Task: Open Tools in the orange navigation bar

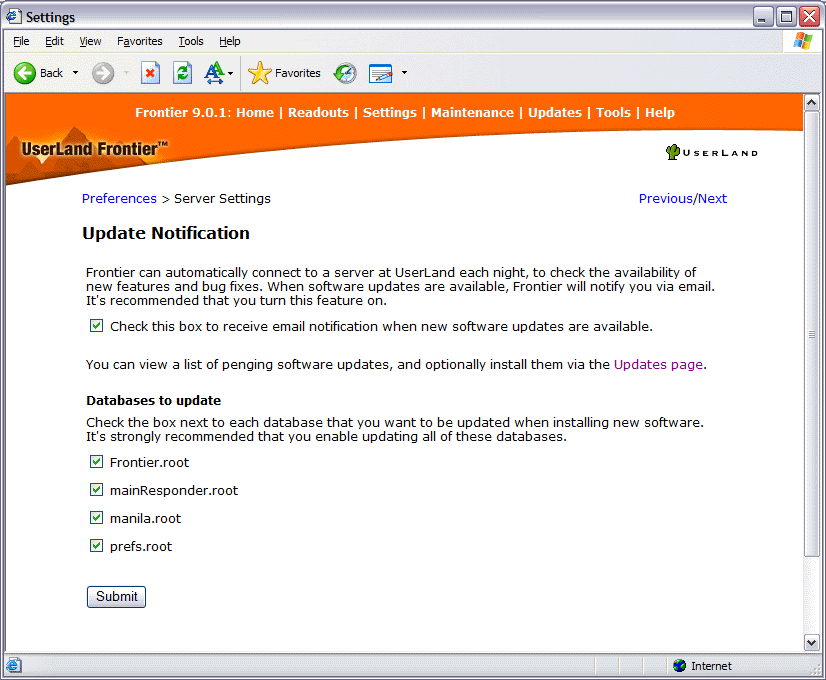Action: 613,112
